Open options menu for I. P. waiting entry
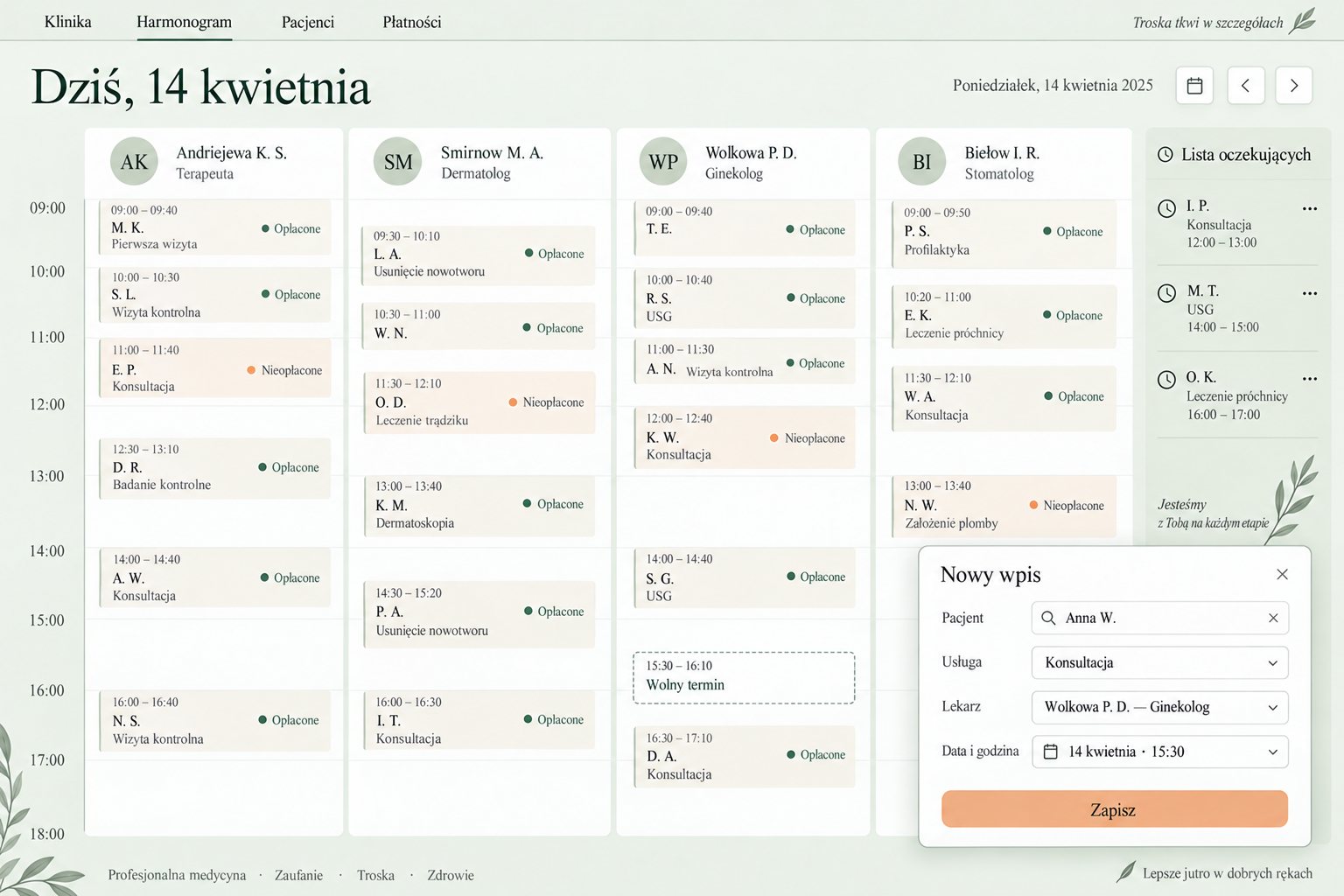Image resolution: width=1344 pixels, height=896 pixels. tap(1309, 208)
